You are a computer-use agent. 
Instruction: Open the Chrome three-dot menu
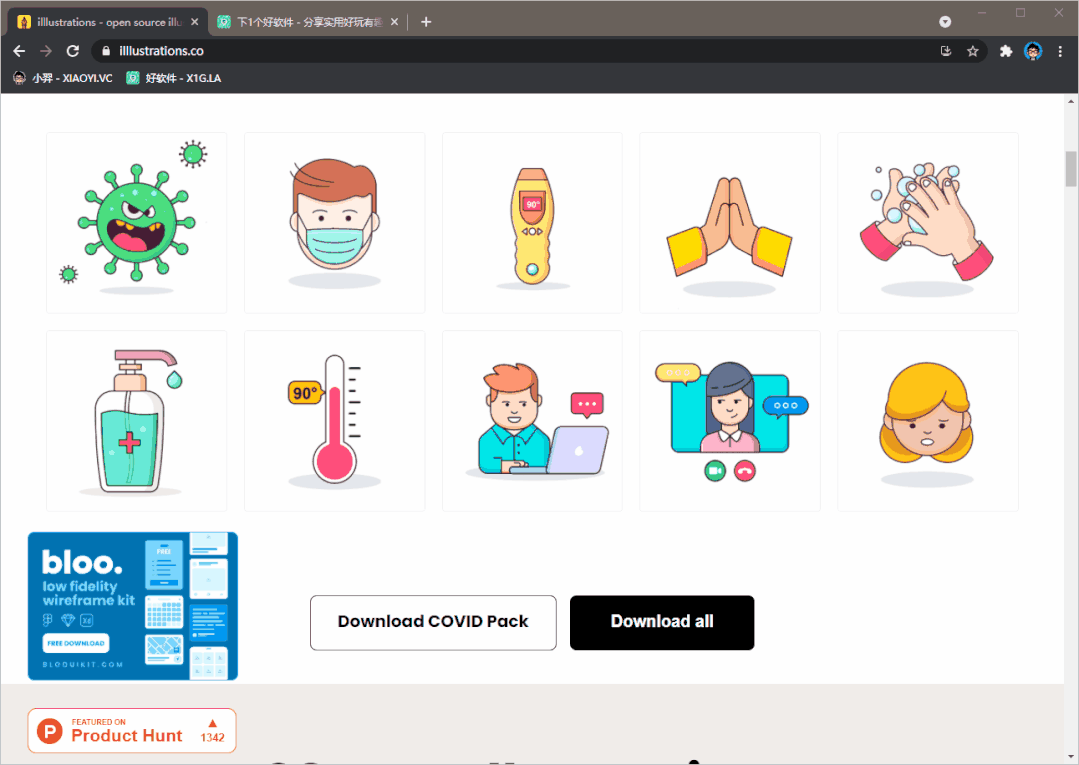pyautogui.click(x=1060, y=51)
